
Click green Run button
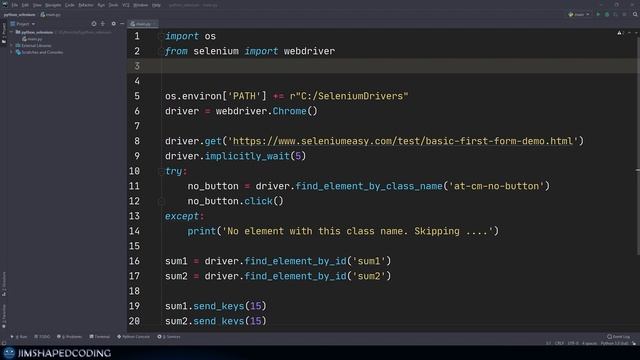(x=598, y=15)
